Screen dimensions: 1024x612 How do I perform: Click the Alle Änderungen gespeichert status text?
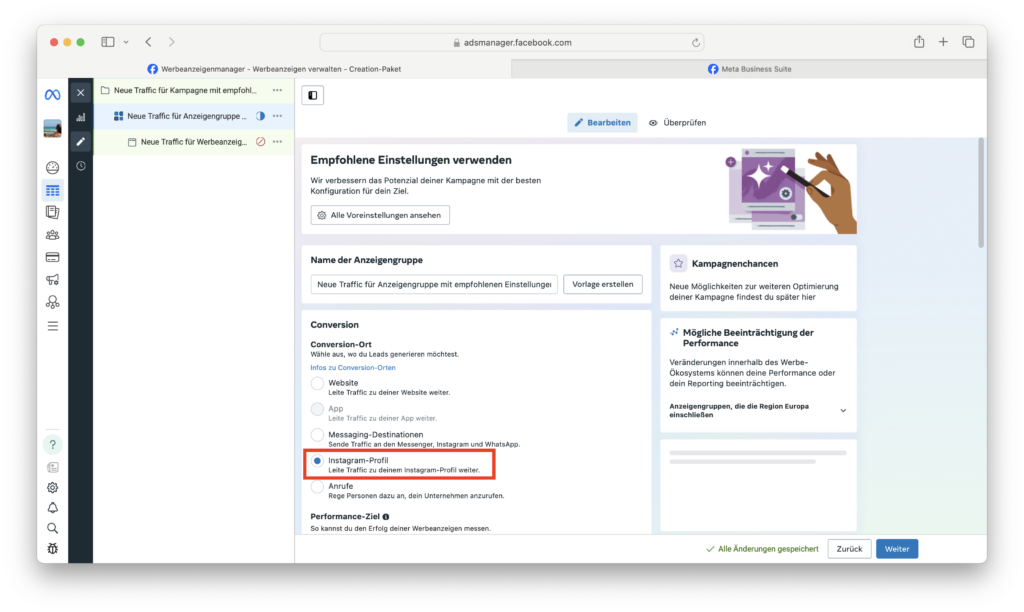click(768, 549)
